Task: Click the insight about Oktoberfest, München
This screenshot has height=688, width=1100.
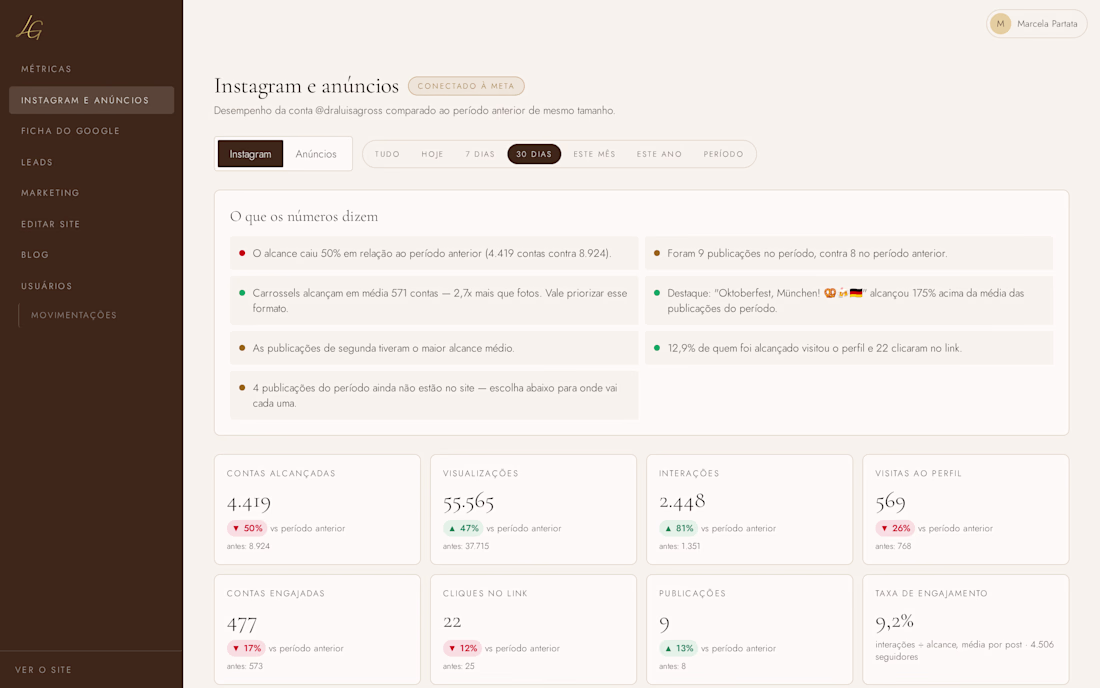Action: [x=849, y=301]
